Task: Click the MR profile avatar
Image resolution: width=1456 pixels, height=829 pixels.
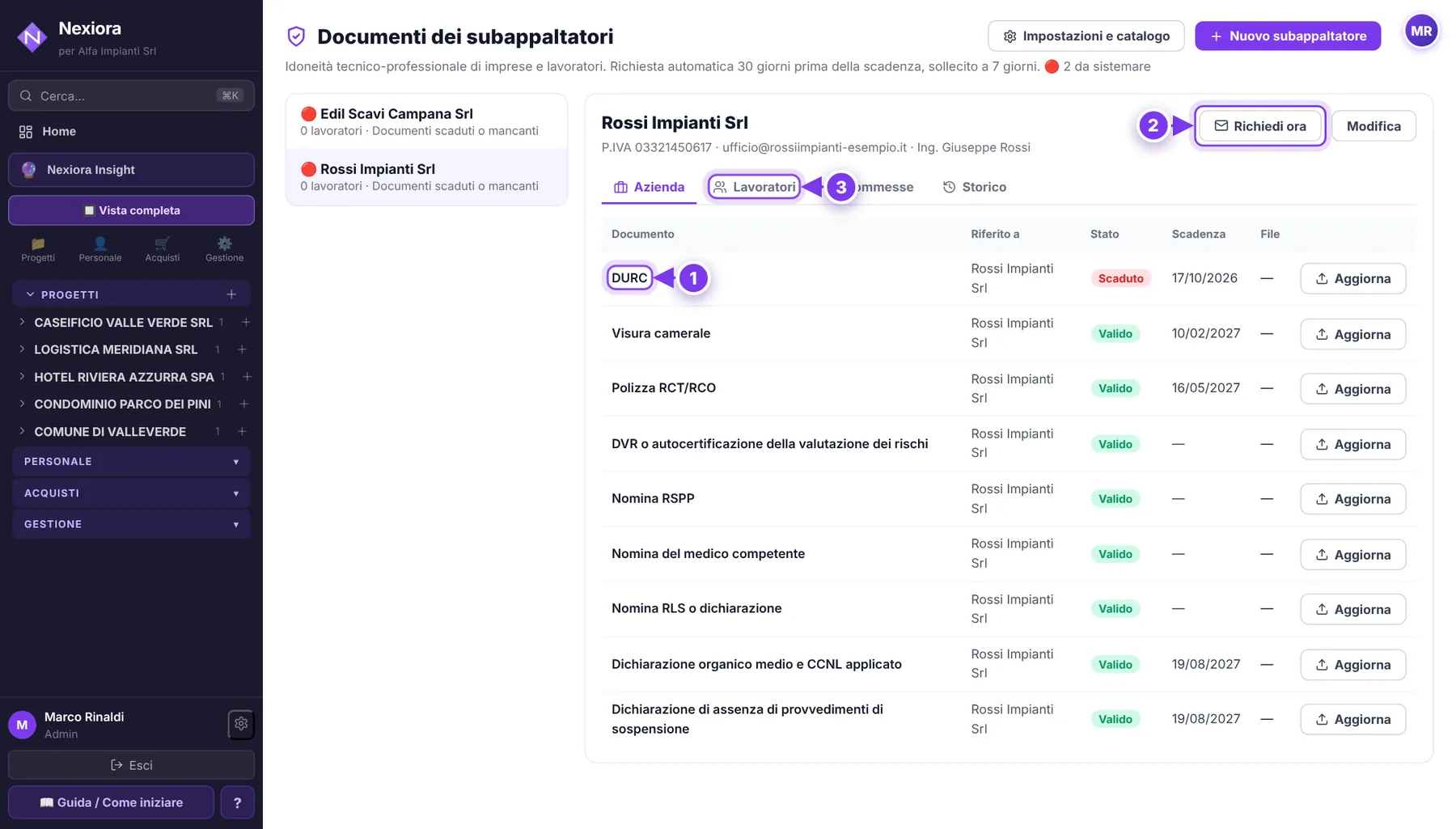Action: coord(1421,32)
